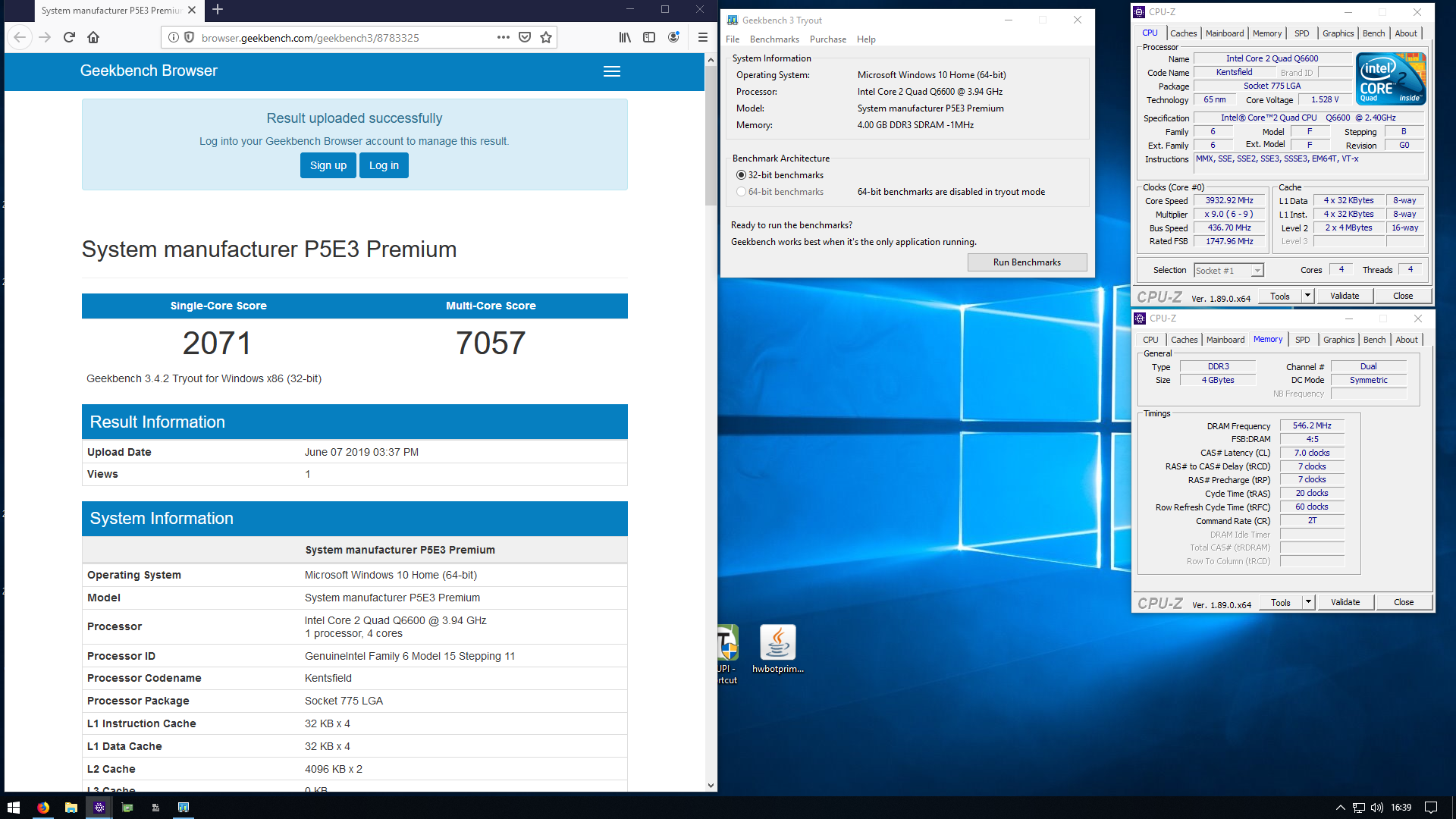Open the Firefox Library icon
Viewport: 1456px width, 819px height.
(x=625, y=37)
